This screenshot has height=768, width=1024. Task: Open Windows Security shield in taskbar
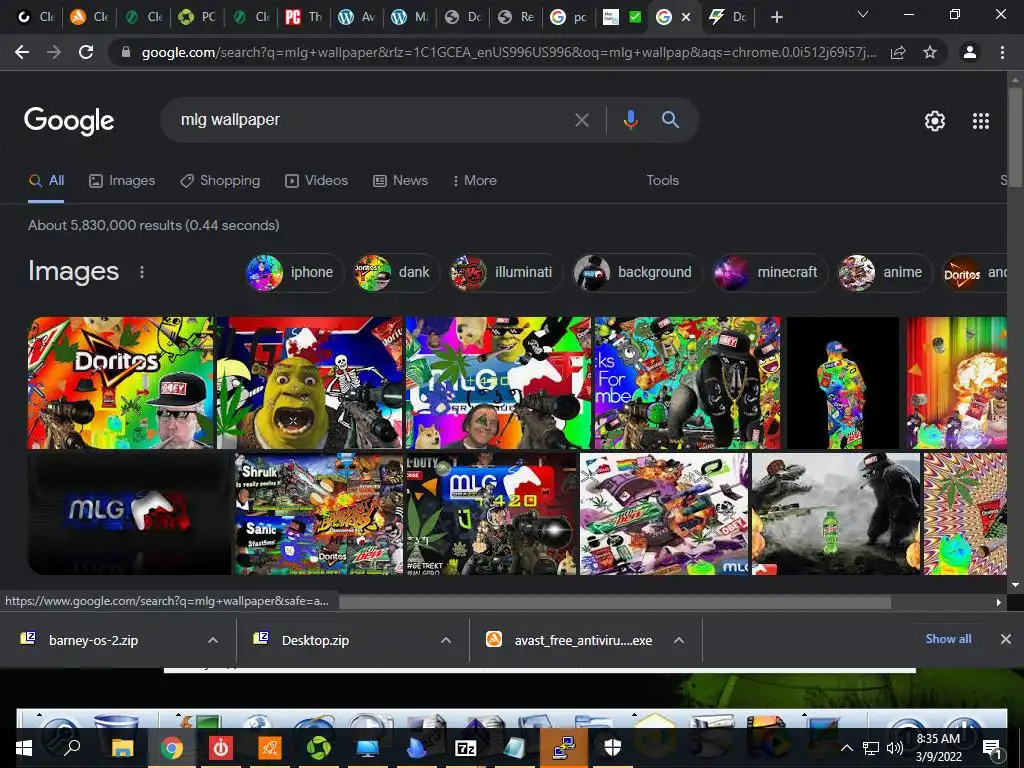pyautogui.click(x=613, y=748)
